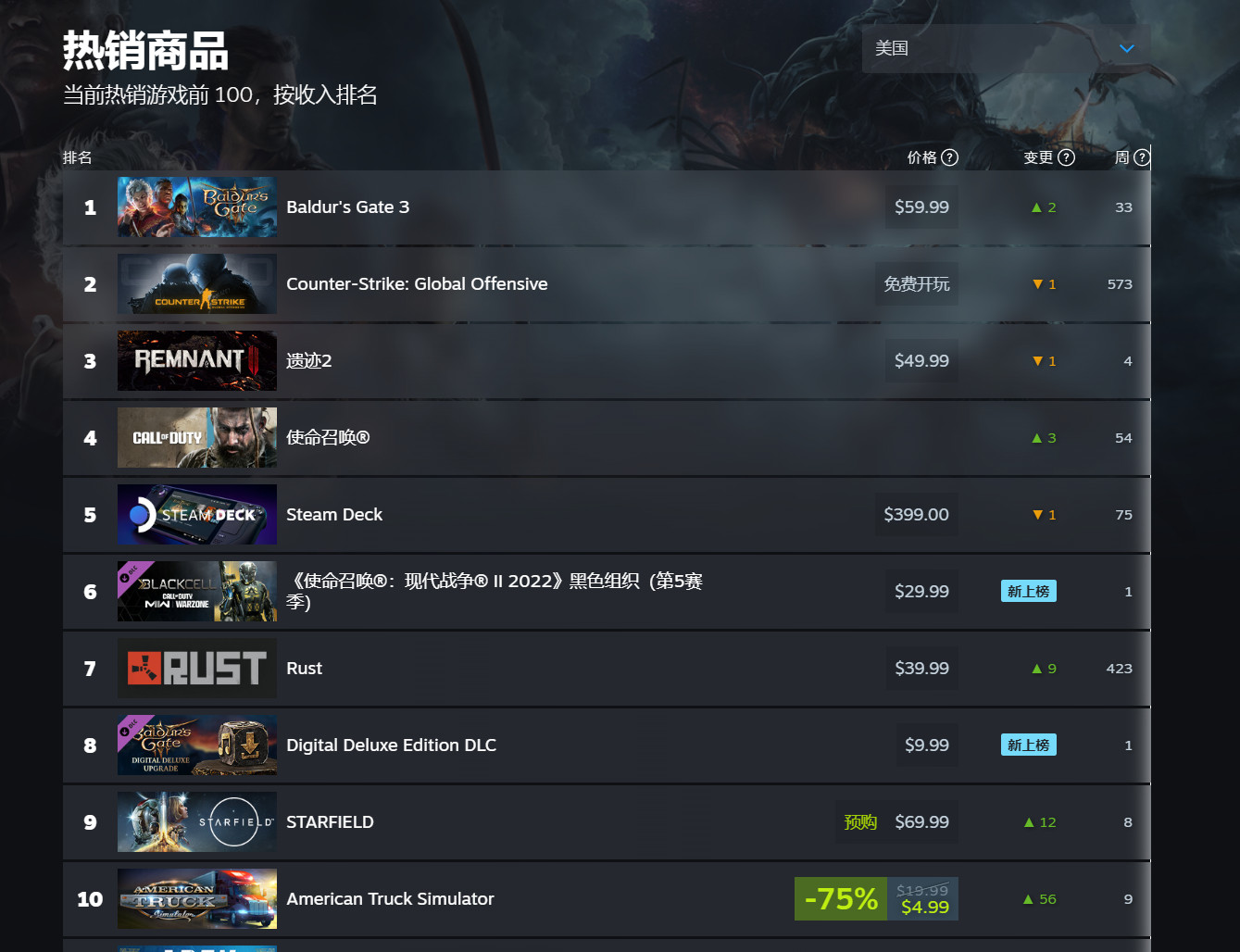Open Counter-Strike: Global Offensive title
Image resolution: width=1240 pixels, height=952 pixels.
pyautogui.click(x=417, y=284)
